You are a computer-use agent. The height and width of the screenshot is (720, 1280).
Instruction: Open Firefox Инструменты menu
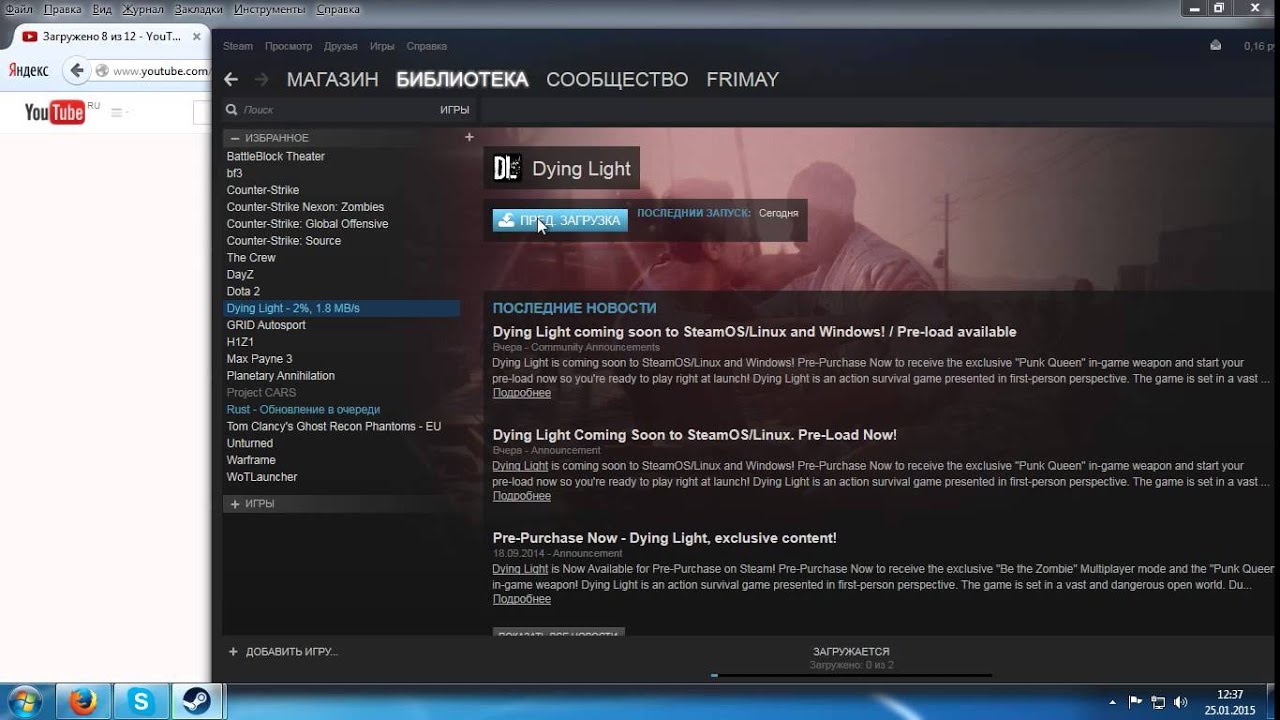[267, 9]
